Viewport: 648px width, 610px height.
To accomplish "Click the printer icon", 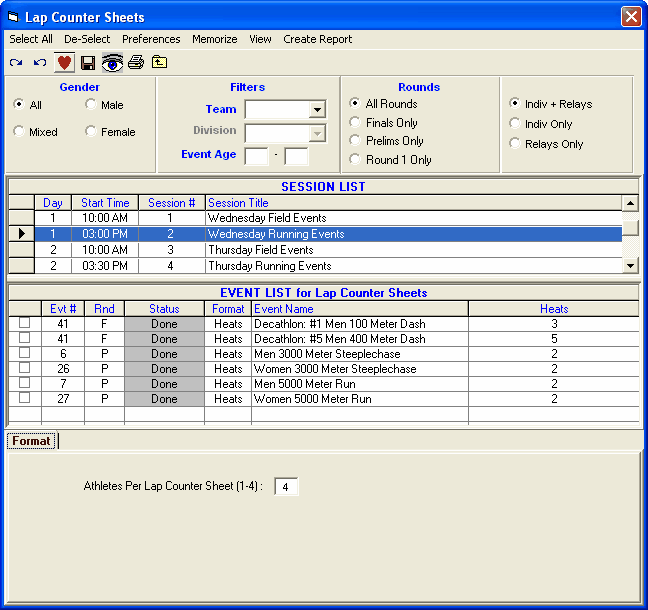I will click(136, 62).
